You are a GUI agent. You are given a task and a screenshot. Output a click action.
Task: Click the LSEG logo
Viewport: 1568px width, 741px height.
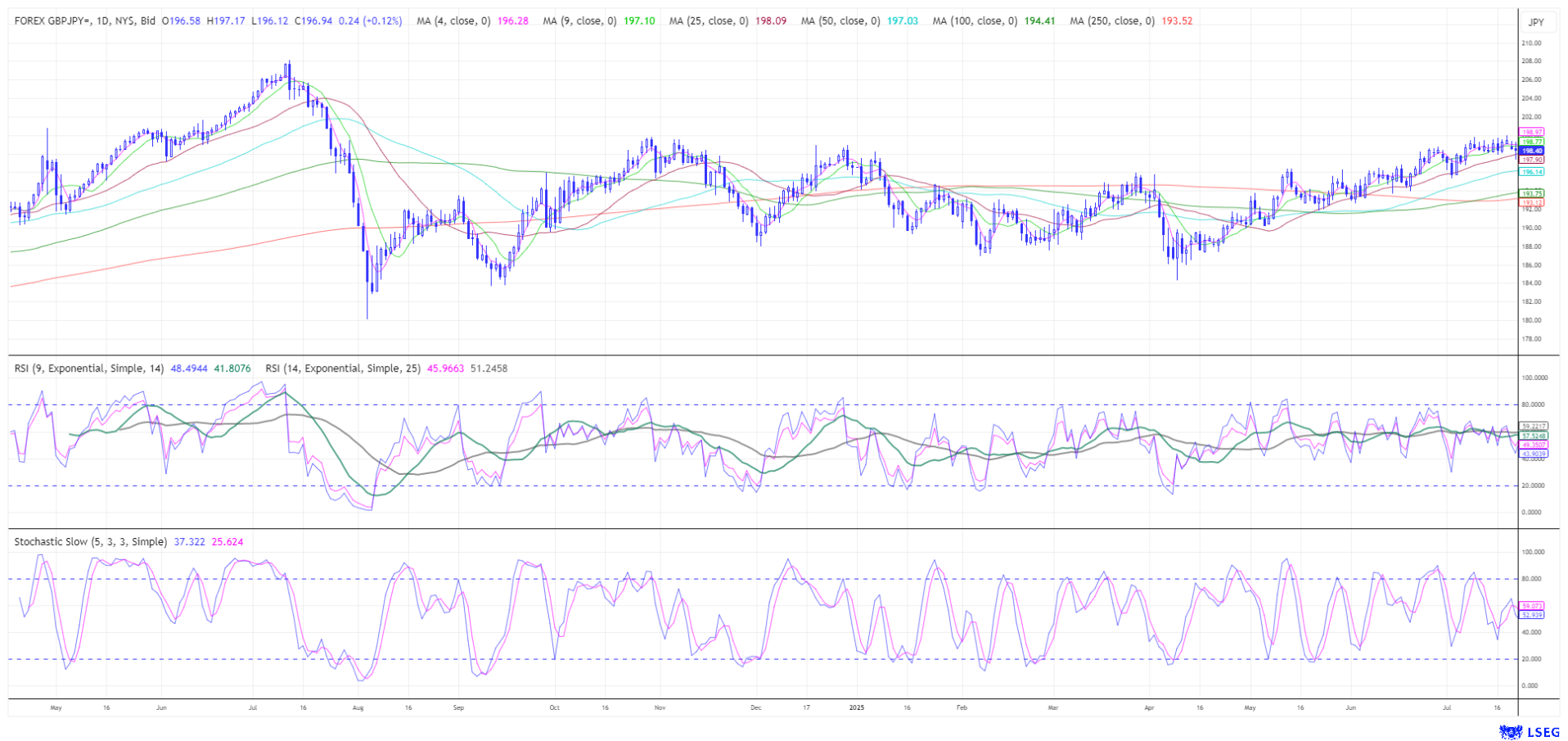coord(1522,731)
